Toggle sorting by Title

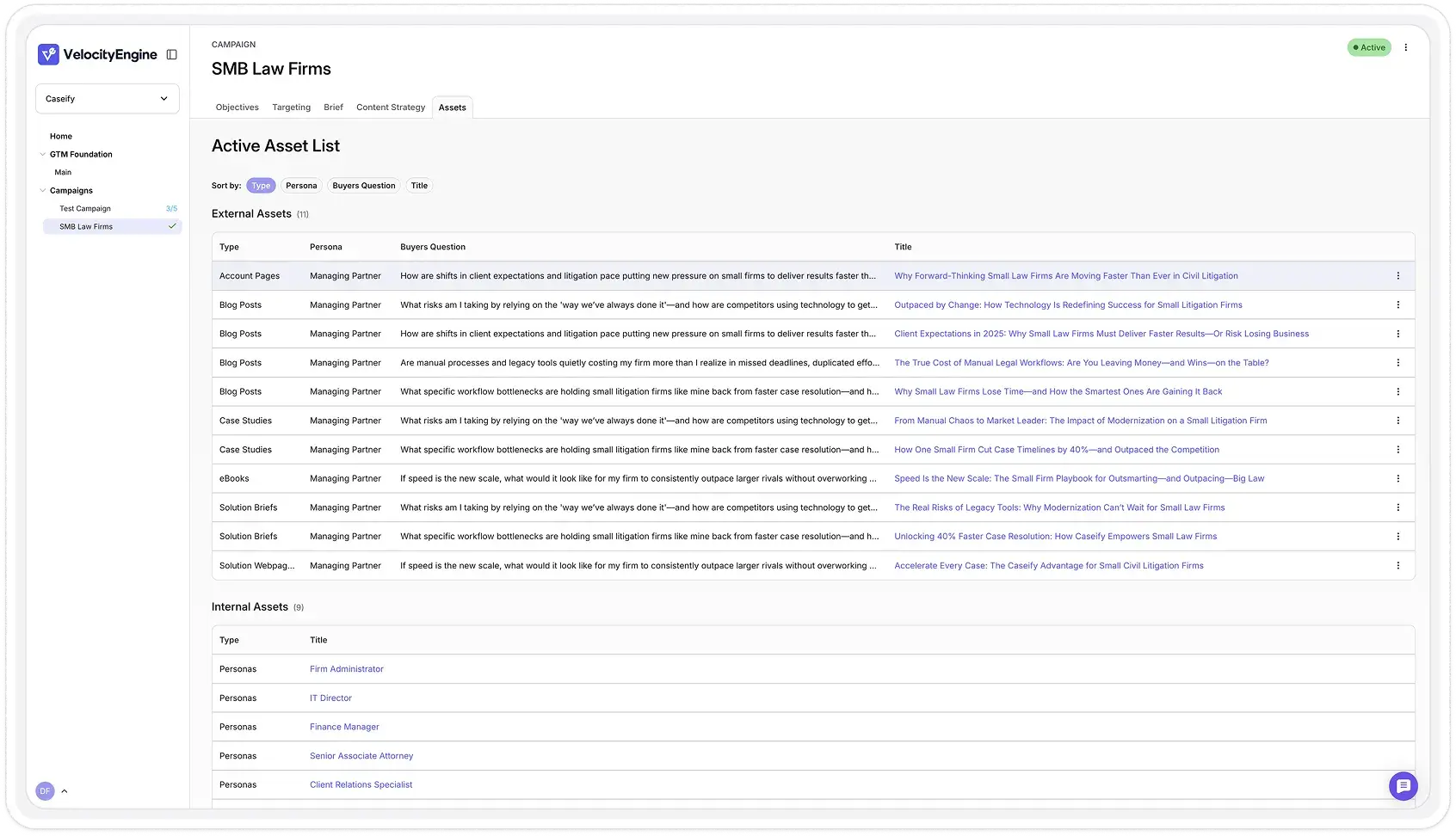(x=419, y=185)
